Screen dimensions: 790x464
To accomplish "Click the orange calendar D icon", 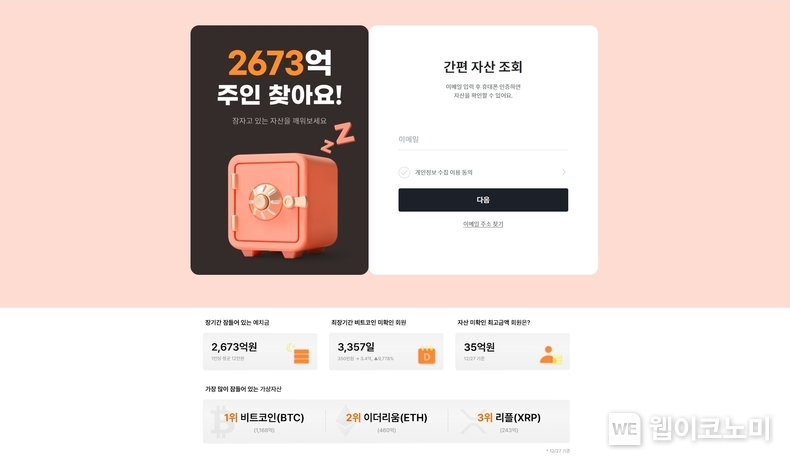I will pos(426,355).
